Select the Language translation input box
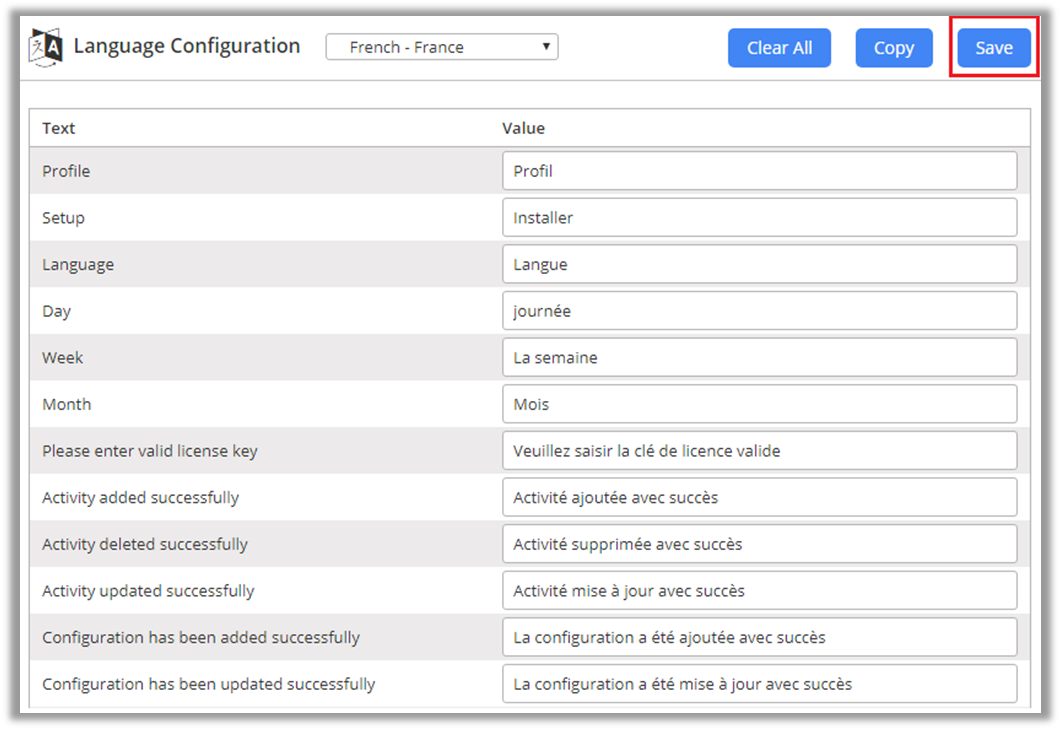 pos(759,265)
